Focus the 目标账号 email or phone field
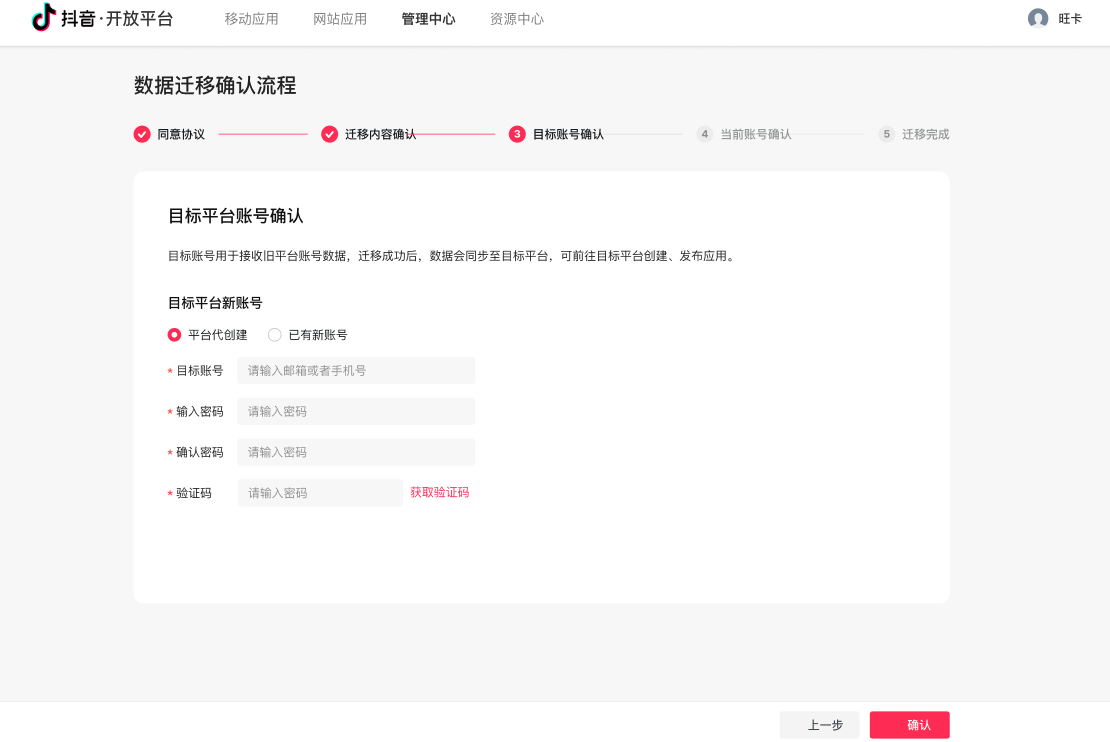This screenshot has height=742, width=1110. click(x=356, y=370)
